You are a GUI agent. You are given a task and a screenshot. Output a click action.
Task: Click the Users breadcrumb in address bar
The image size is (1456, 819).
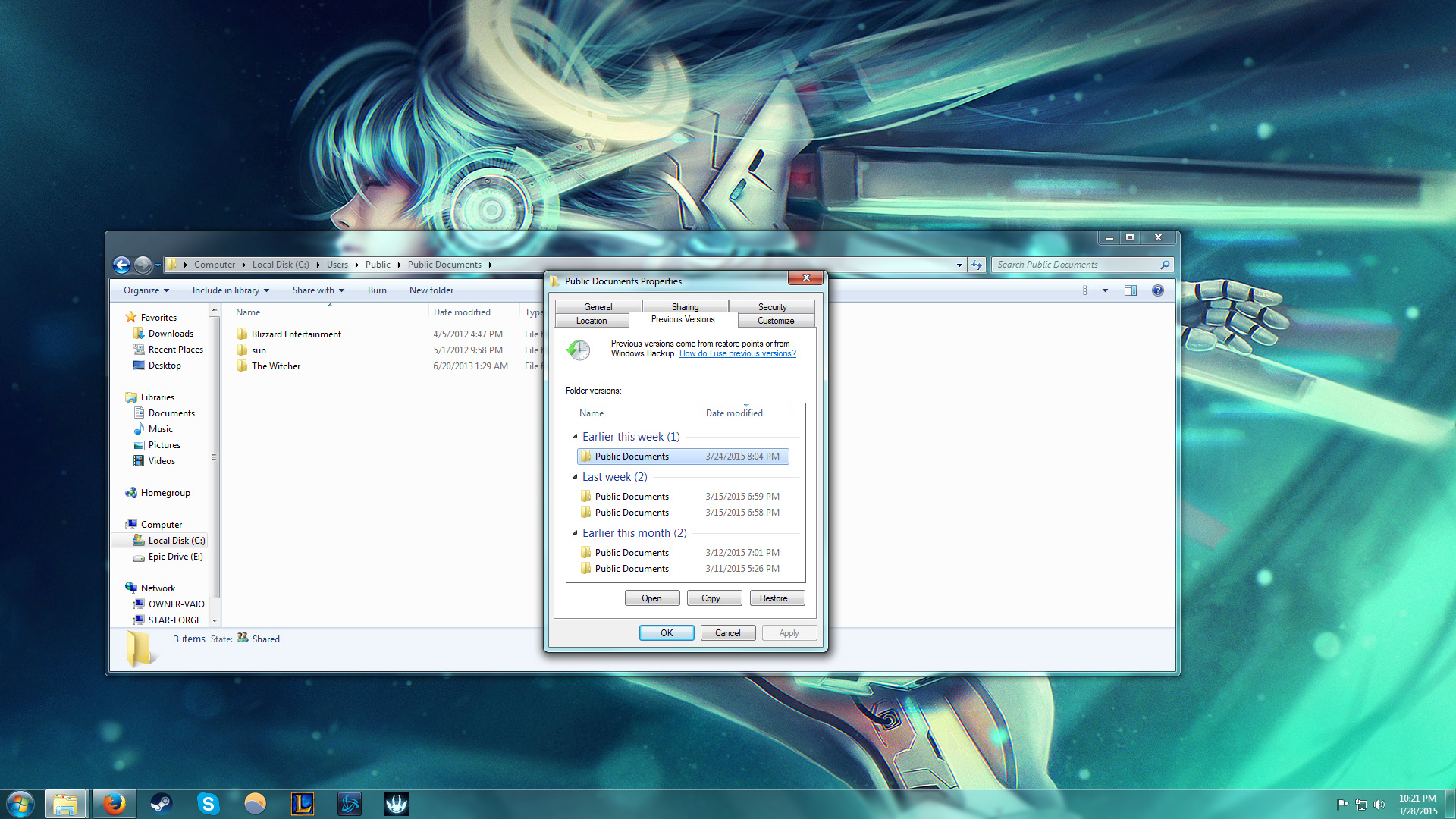click(337, 265)
